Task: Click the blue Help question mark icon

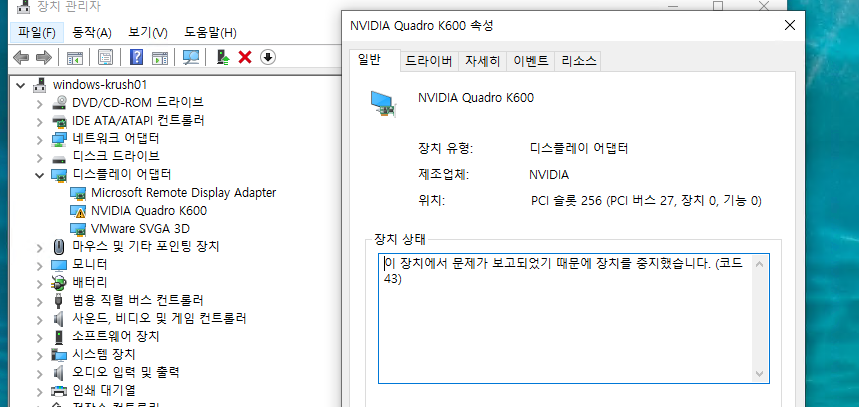Action: coord(136,57)
